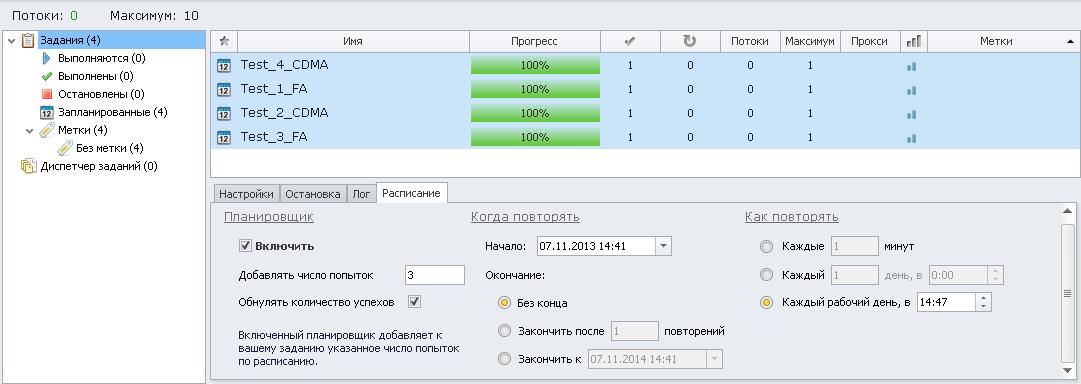
Task: Select the Test_2_CDMA task name
Action: click(x=284, y=113)
